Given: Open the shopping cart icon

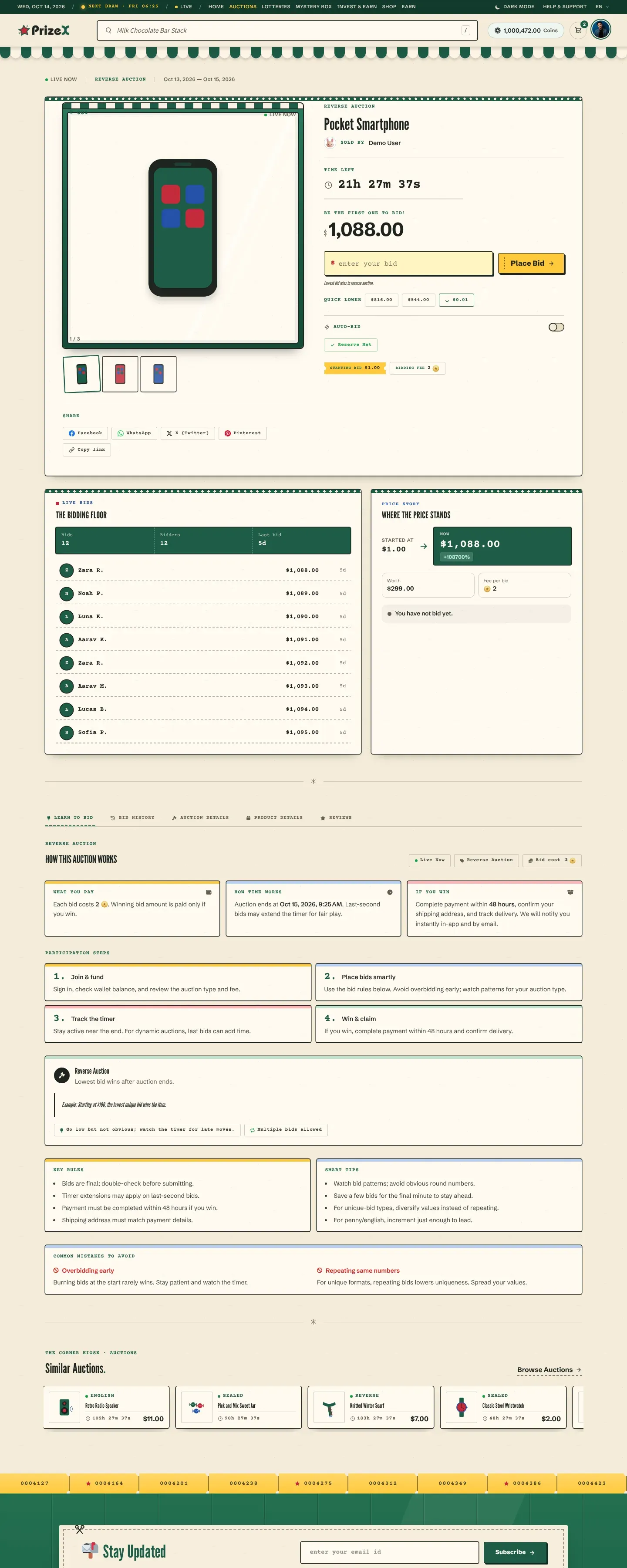Looking at the screenshot, I should [578, 30].
